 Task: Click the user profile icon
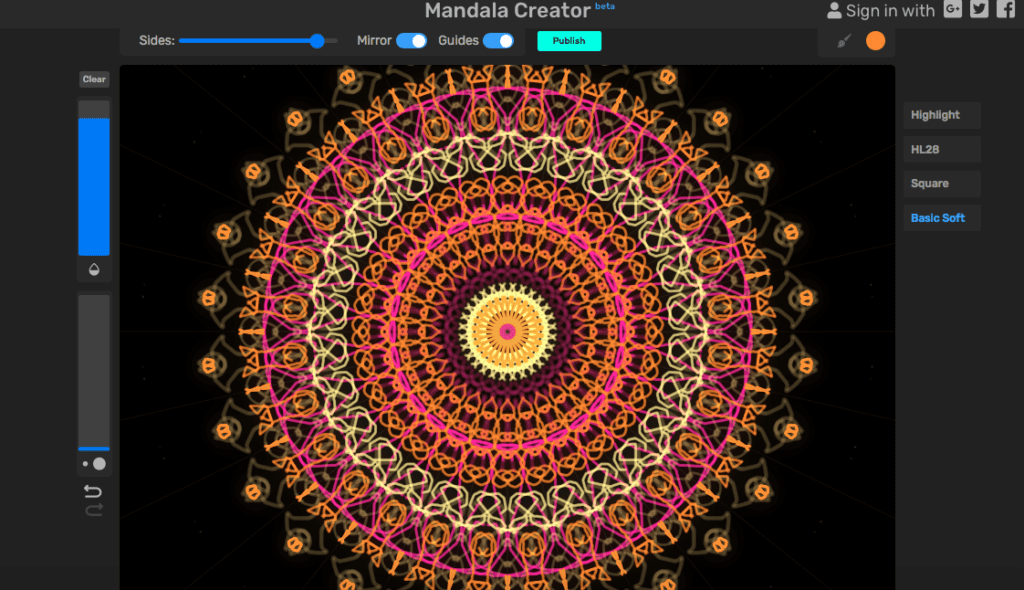click(834, 10)
